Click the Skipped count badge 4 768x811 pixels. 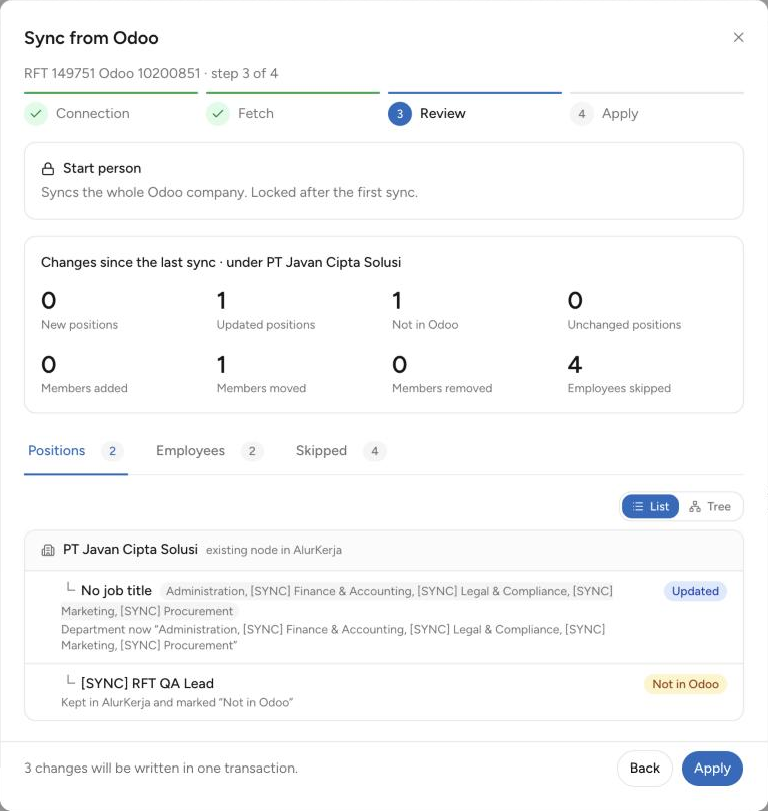tap(374, 451)
